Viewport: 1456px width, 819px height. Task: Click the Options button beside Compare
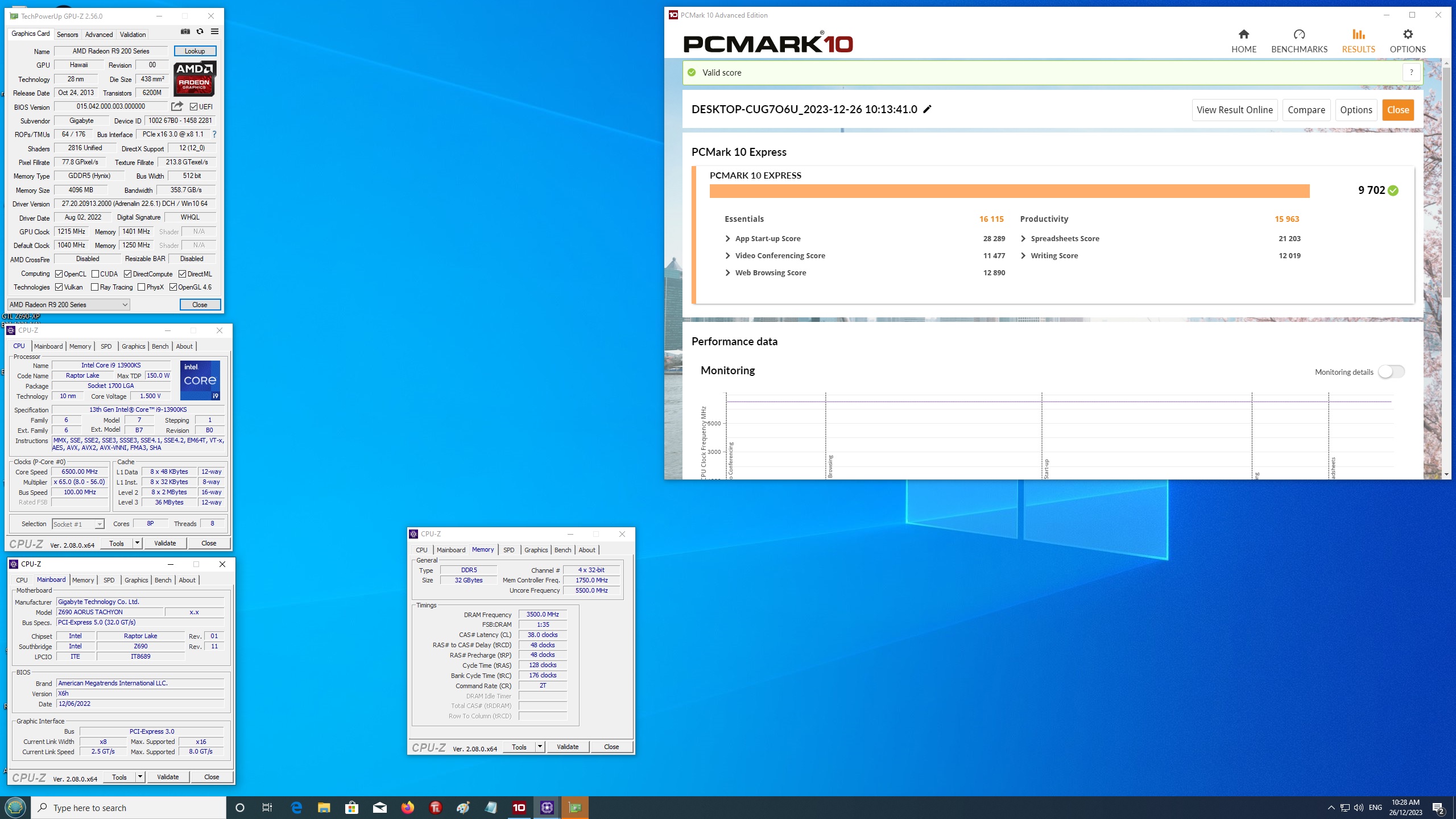(x=1356, y=110)
